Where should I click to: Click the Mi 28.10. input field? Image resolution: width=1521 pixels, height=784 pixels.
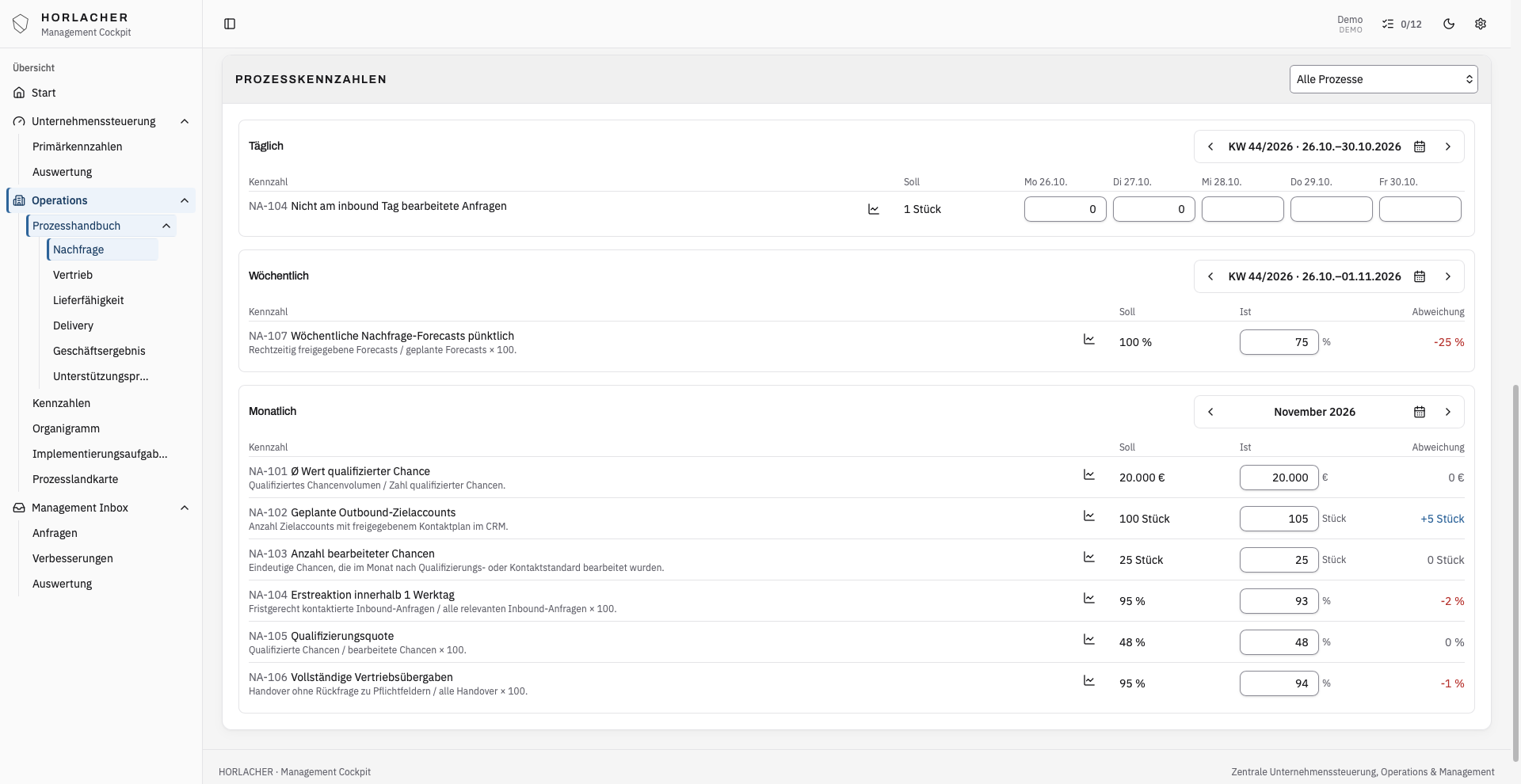[1242, 209]
